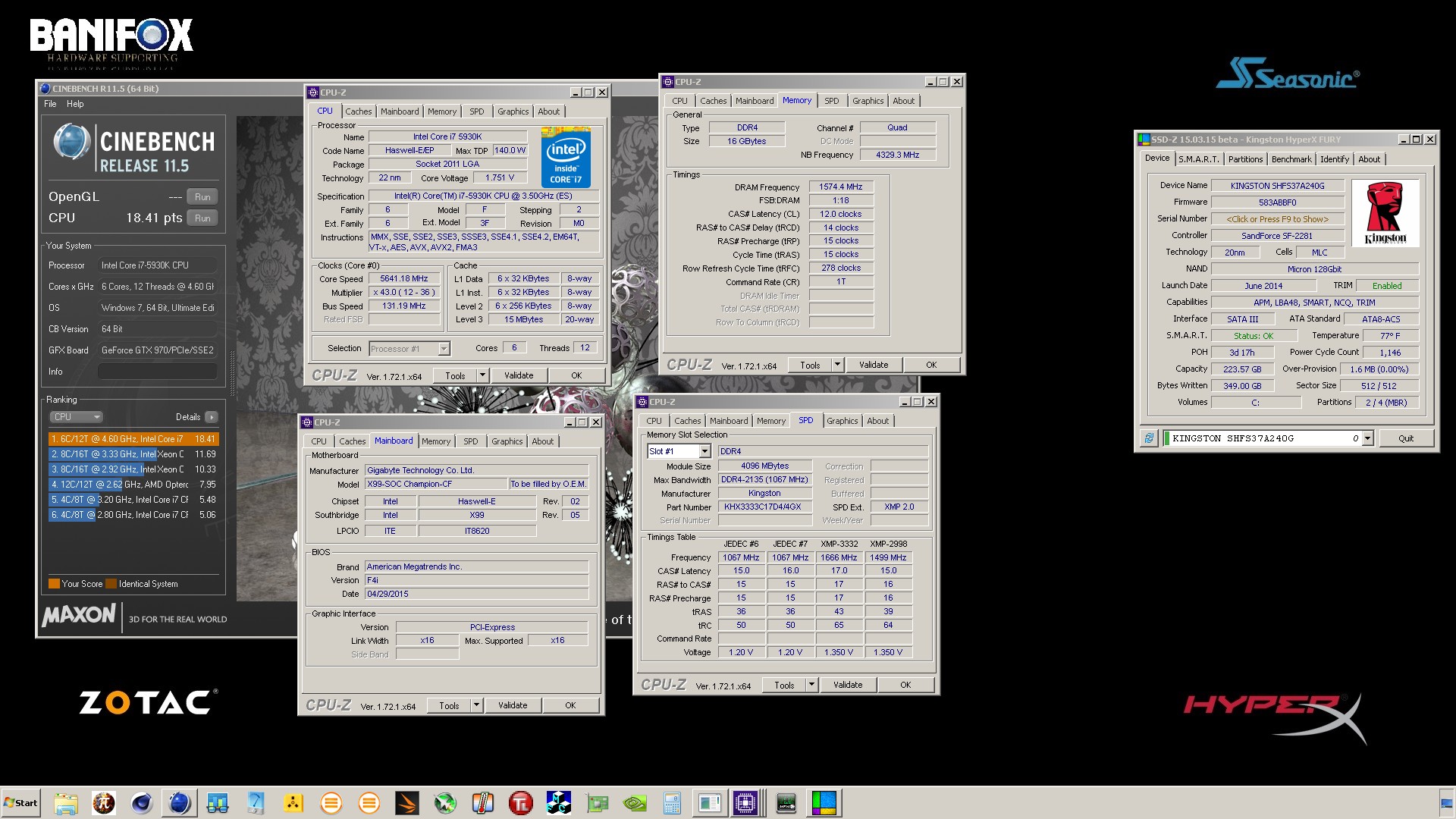Open SPD tab in CPU-Z Memory window
The image size is (1456, 819).
click(832, 101)
